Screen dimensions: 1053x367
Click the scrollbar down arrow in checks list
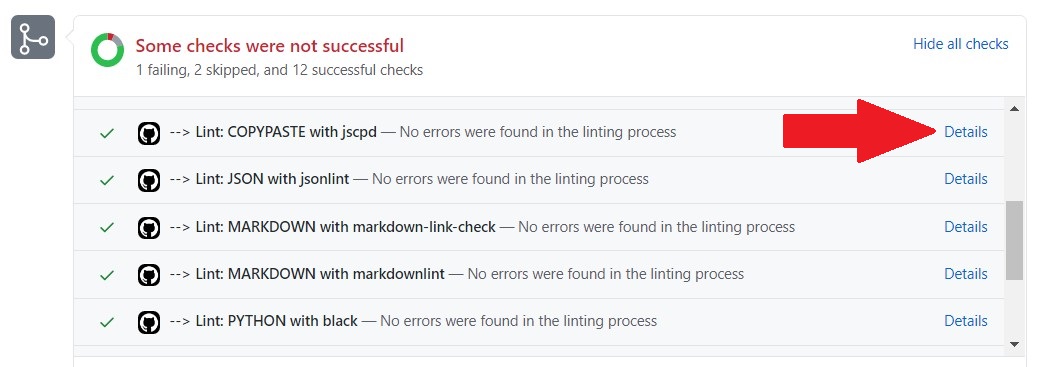click(x=1014, y=344)
